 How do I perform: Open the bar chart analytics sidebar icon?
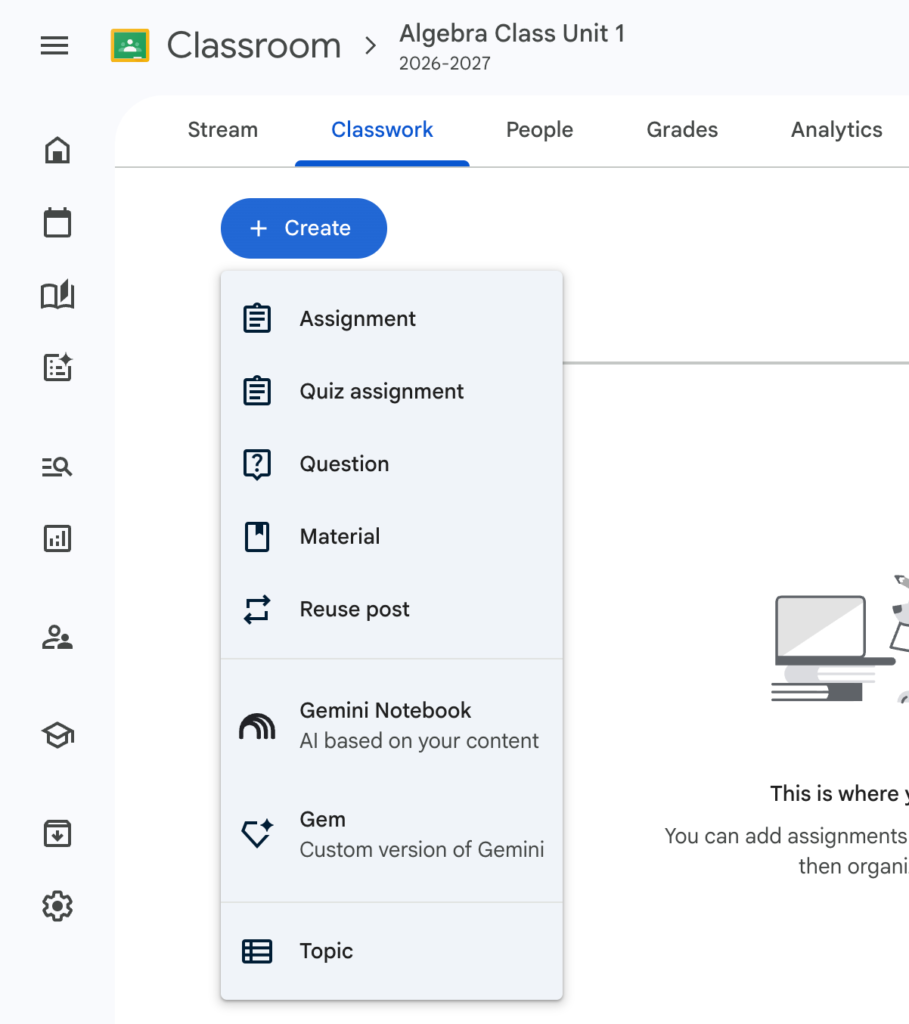57,539
